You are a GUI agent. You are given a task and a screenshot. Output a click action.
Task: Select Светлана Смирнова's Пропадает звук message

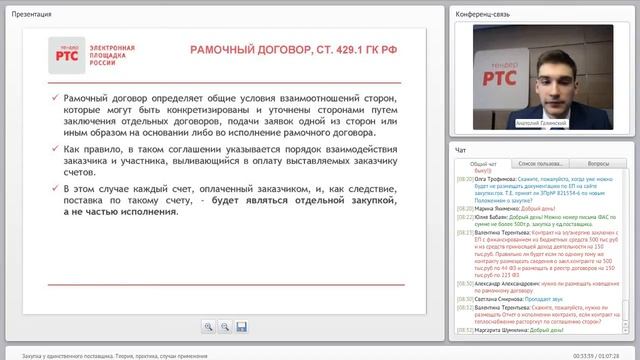click(x=509, y=299)
